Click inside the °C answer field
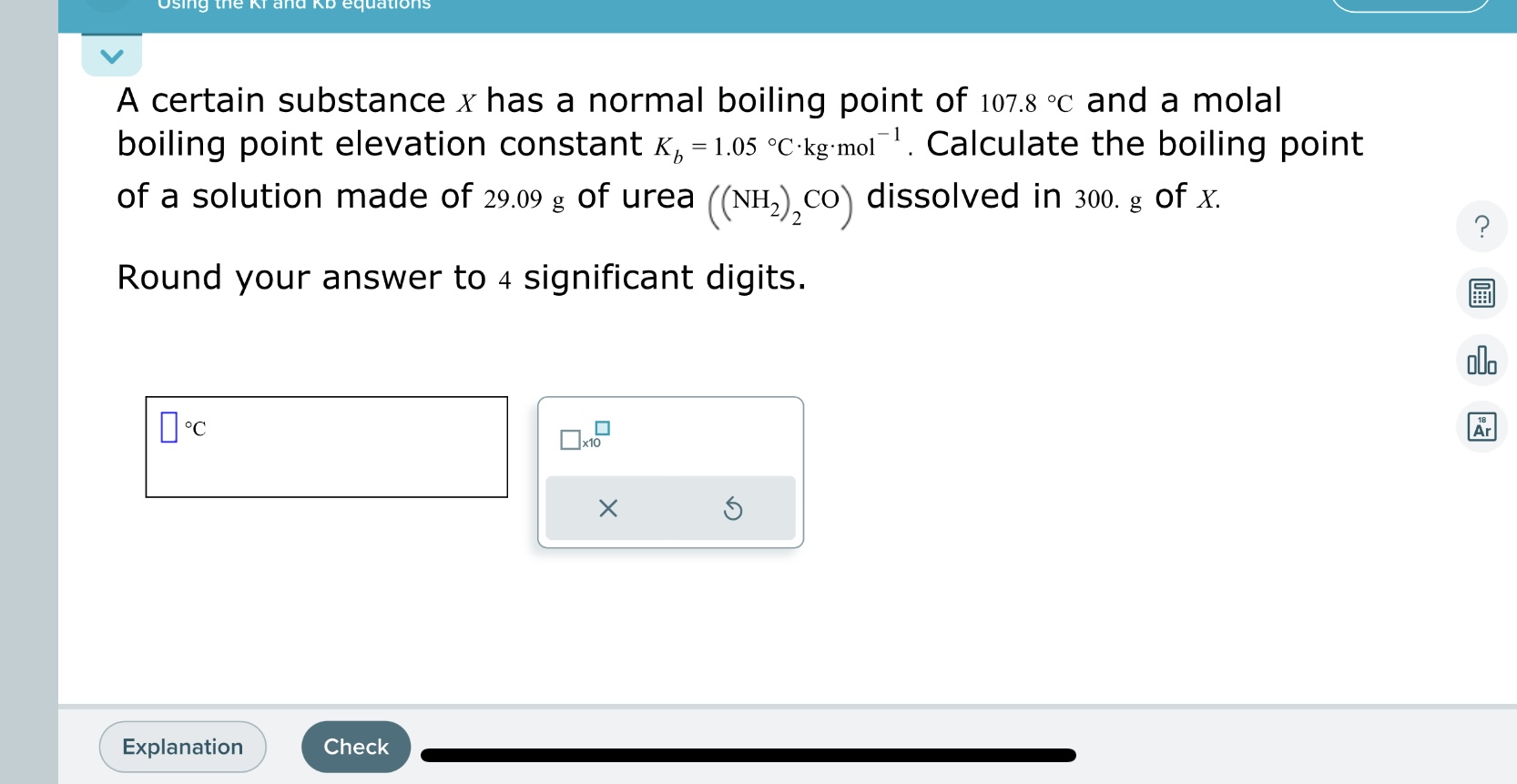Screen dimensions: 1517x784 pyautogui.click(x=326, y=446)
